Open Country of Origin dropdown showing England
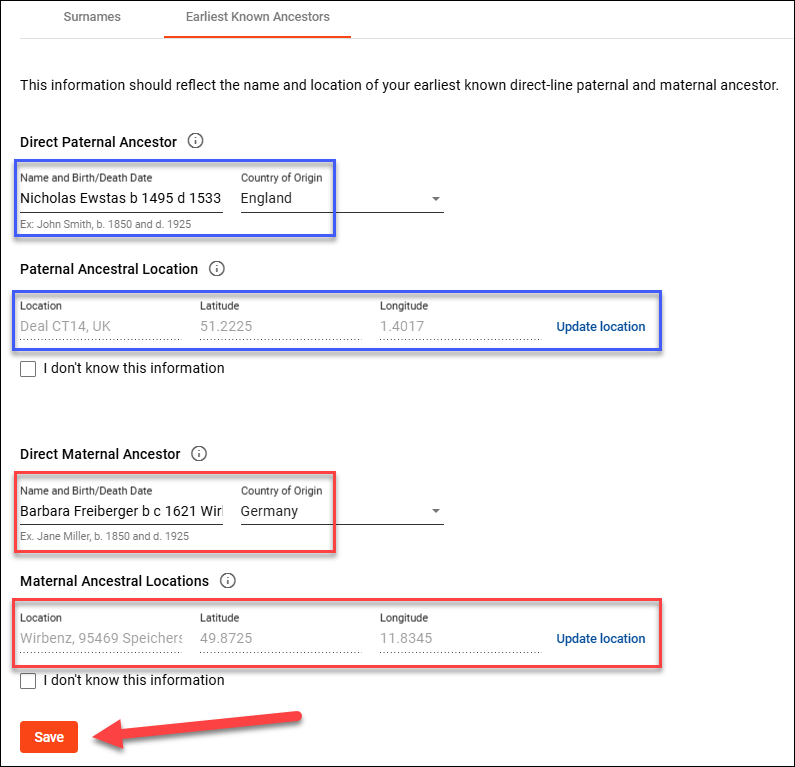 click(341, 198)
